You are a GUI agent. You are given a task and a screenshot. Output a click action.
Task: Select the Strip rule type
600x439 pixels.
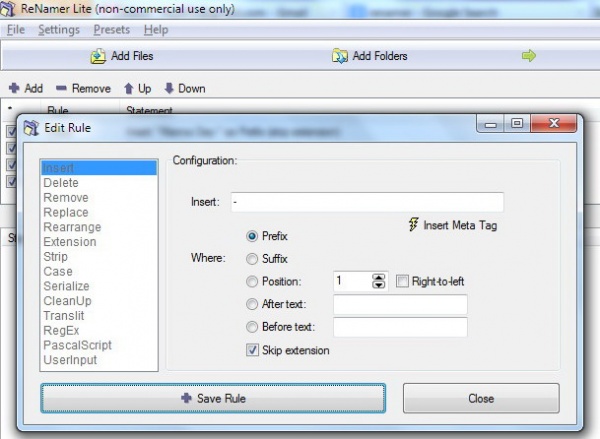pos(99,256)
